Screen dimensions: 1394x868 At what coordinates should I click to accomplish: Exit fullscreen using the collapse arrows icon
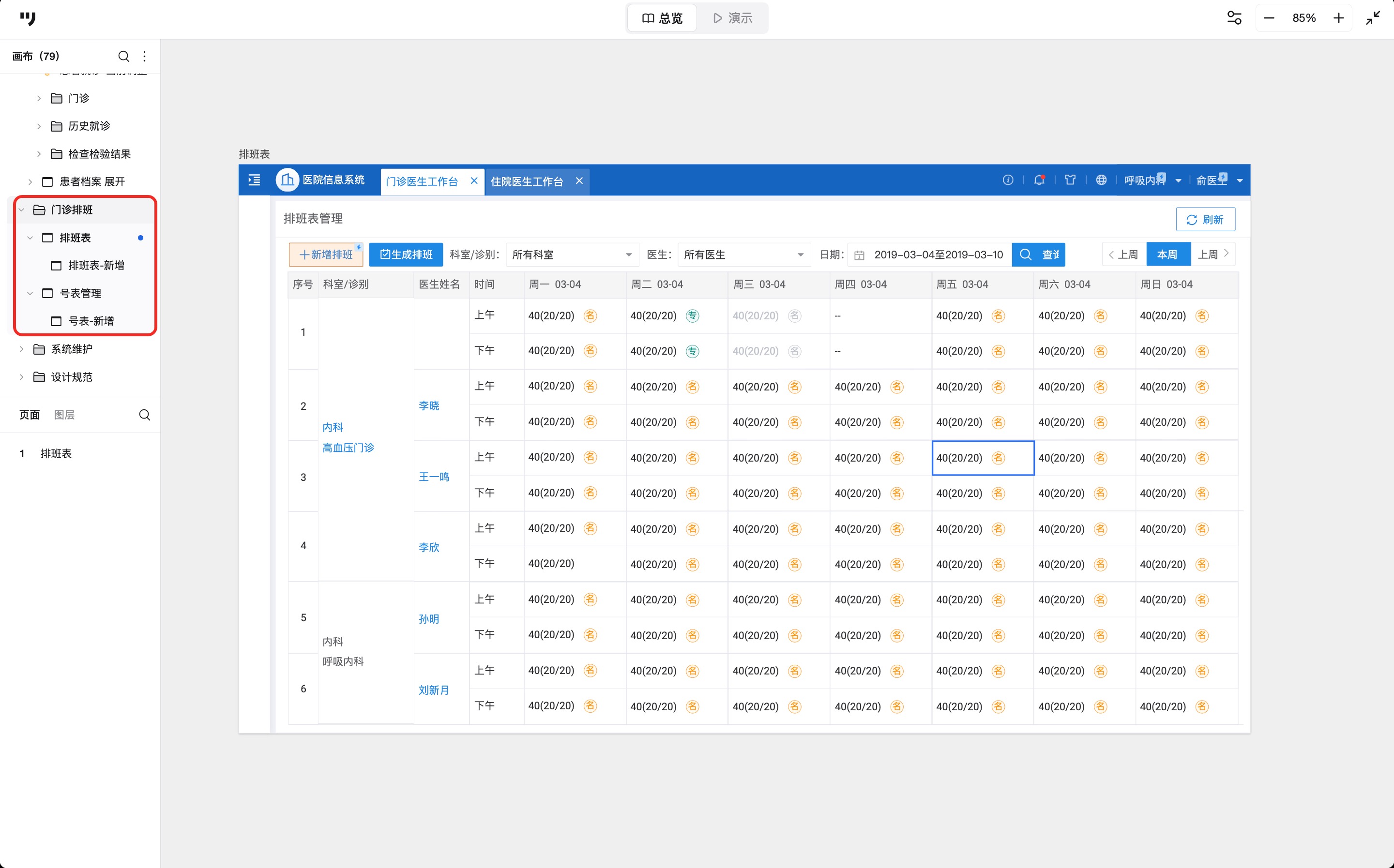click(1373, 18)
